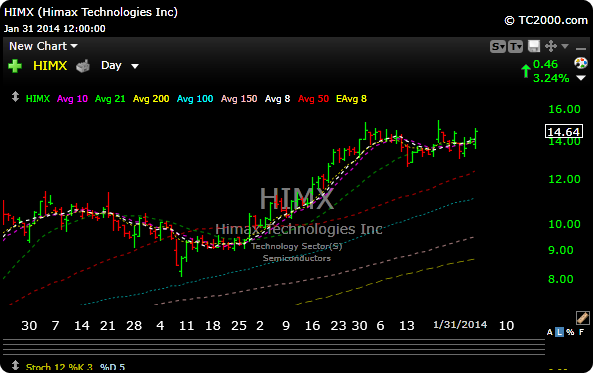Toggle the % percent scale button

(570, 332)
